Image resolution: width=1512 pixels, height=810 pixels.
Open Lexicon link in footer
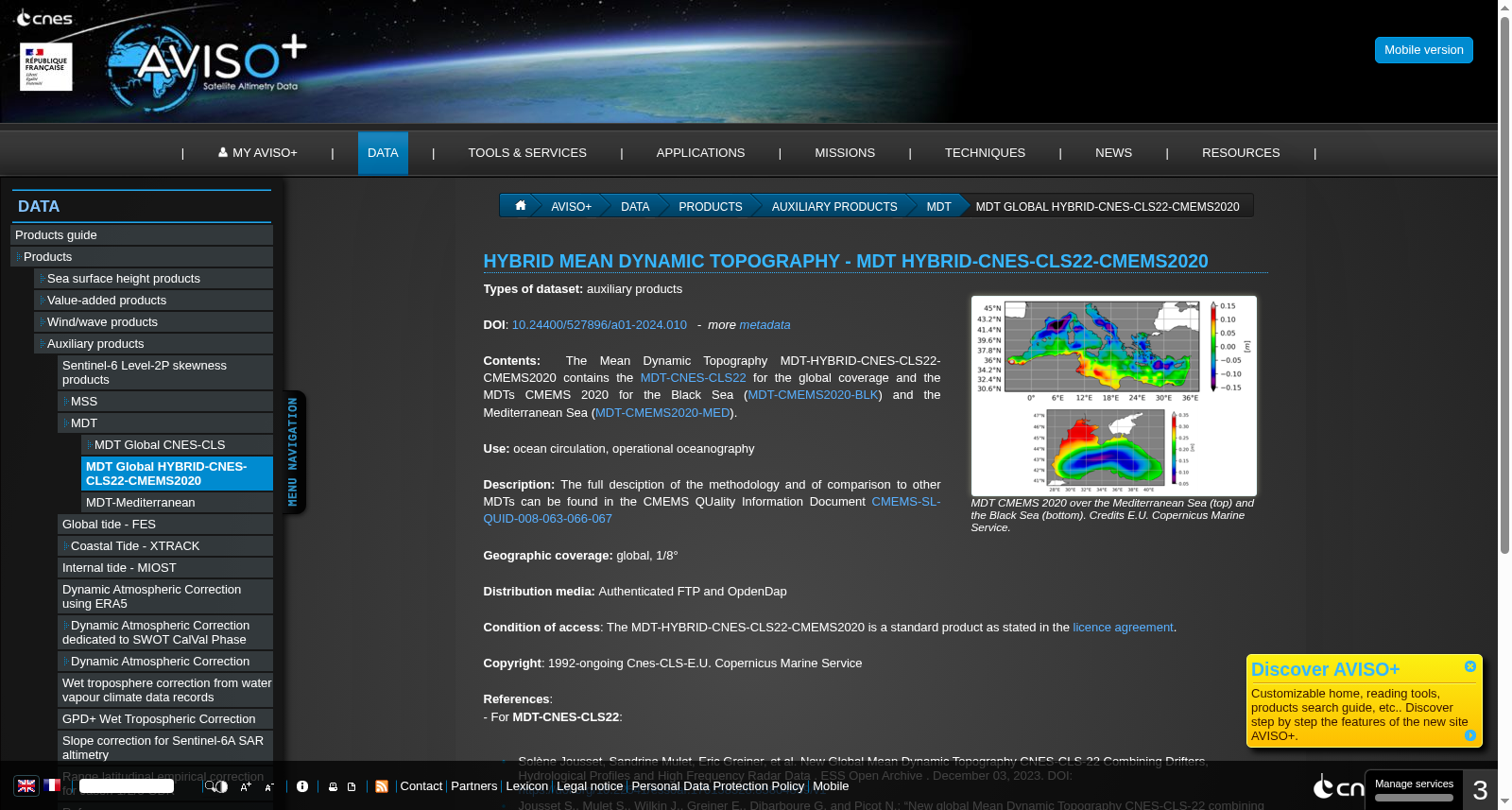click(x=526, y=785)
